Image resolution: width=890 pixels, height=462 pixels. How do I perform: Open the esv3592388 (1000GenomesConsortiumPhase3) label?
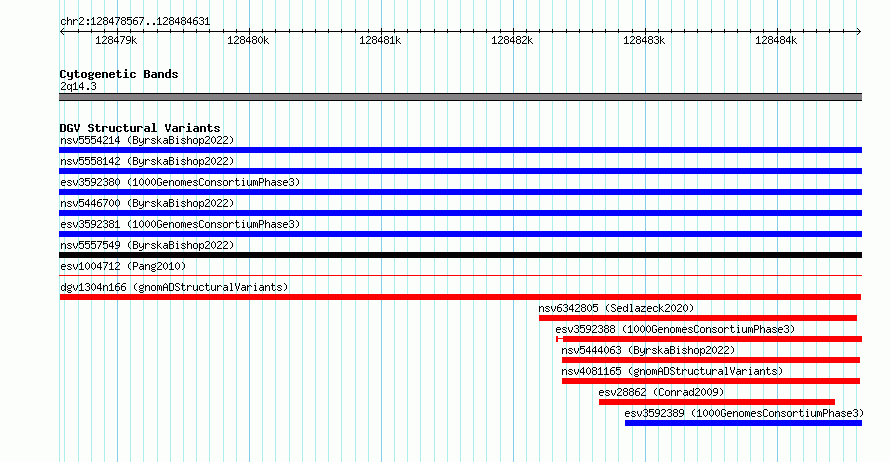pyautogui.click(x=675, y=329)
